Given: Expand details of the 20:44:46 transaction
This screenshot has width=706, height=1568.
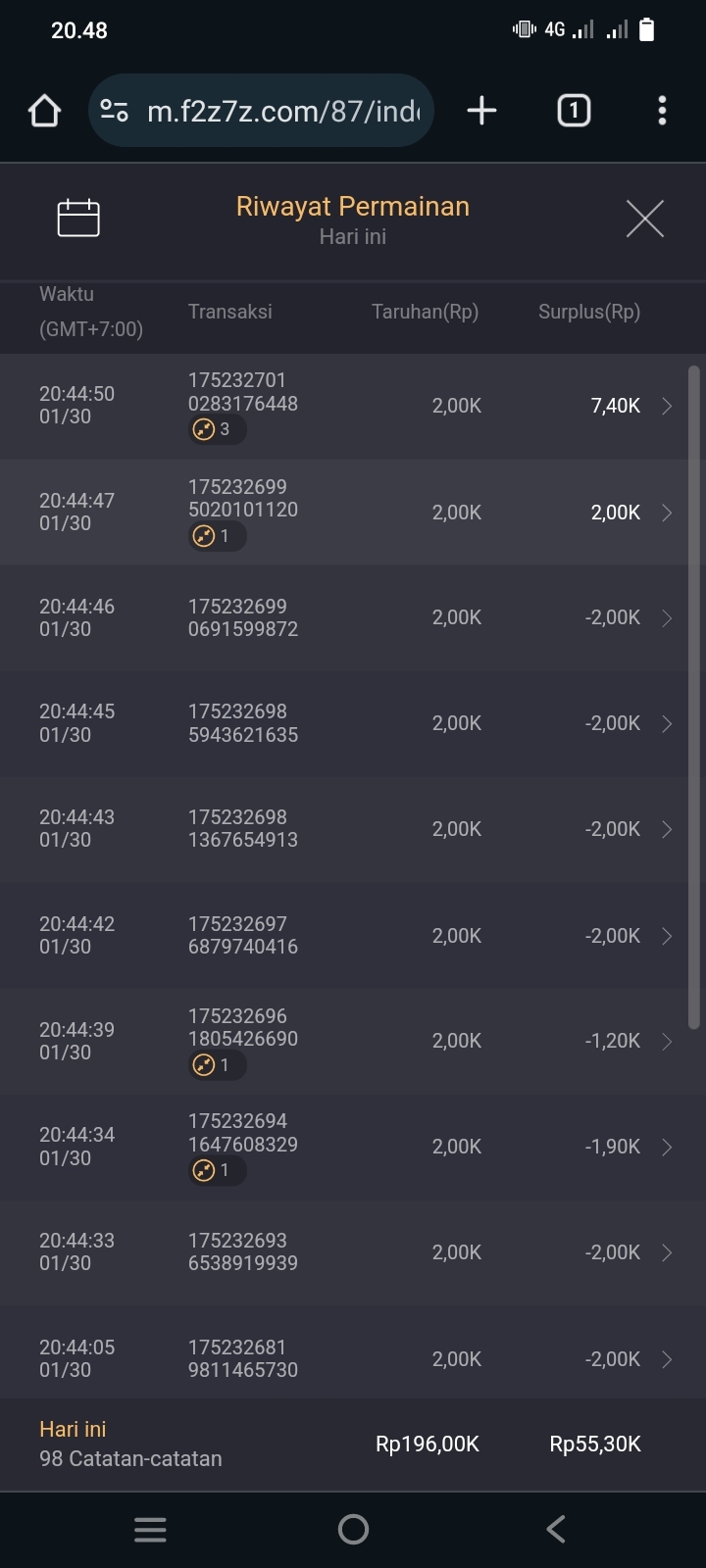Looking at the screenshot, I should [667, 618].
